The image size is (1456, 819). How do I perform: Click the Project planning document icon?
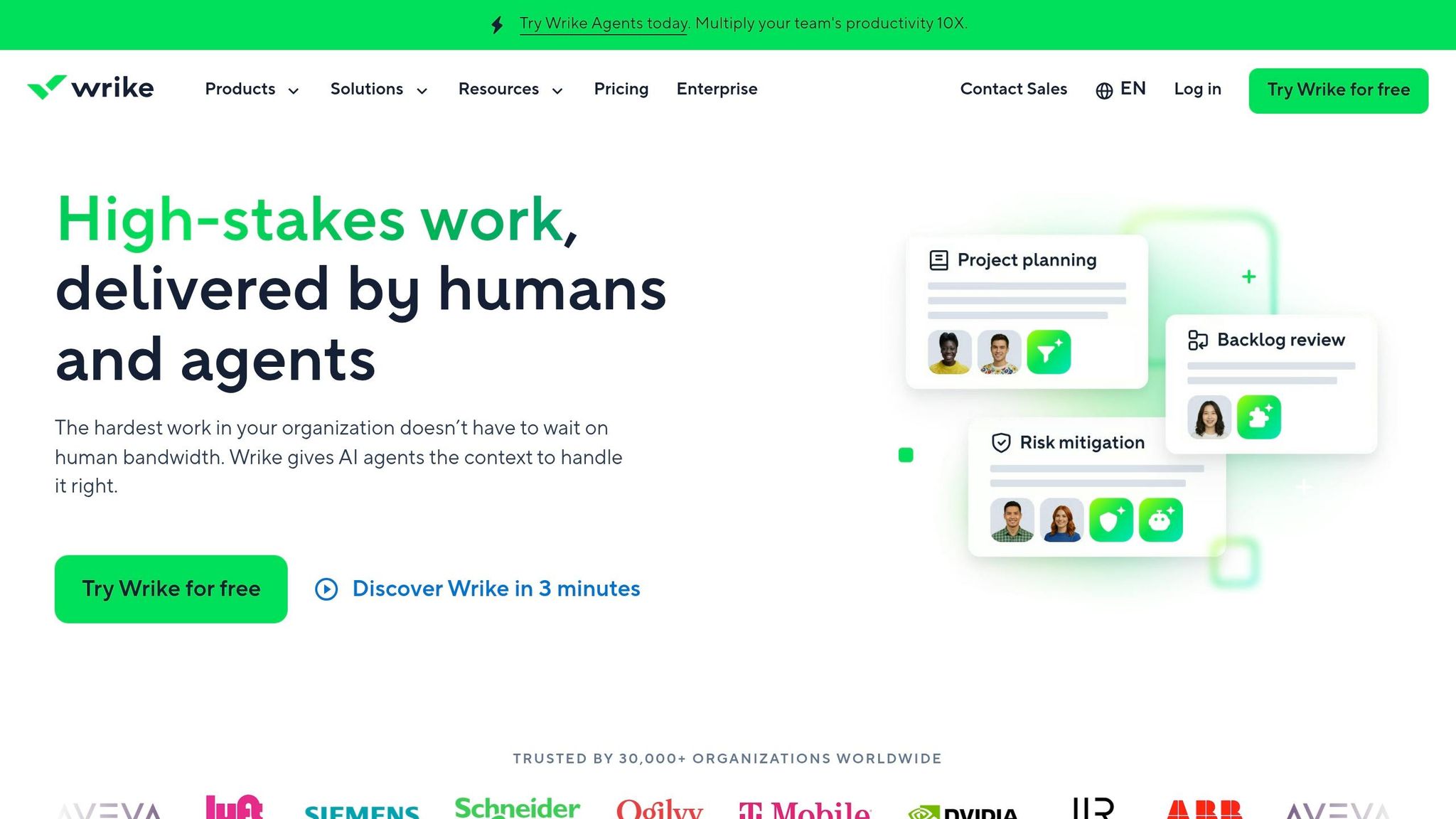[938, 260]
